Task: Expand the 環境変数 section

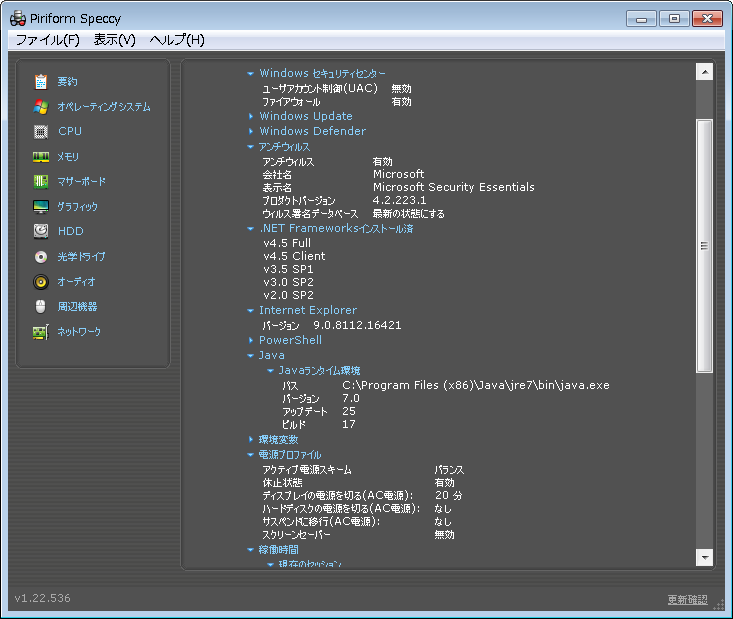Action: pyautogui.click(x=251, y=439)
